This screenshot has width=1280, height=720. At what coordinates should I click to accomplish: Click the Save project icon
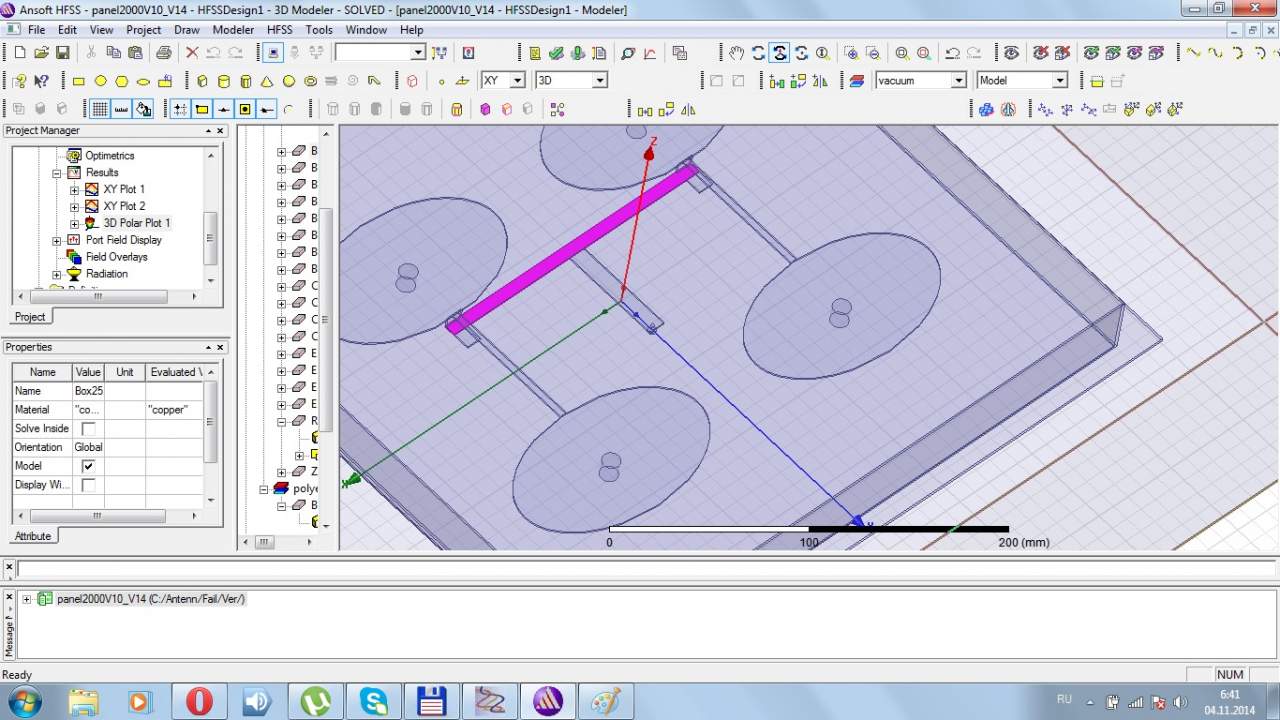click(62, 52)
